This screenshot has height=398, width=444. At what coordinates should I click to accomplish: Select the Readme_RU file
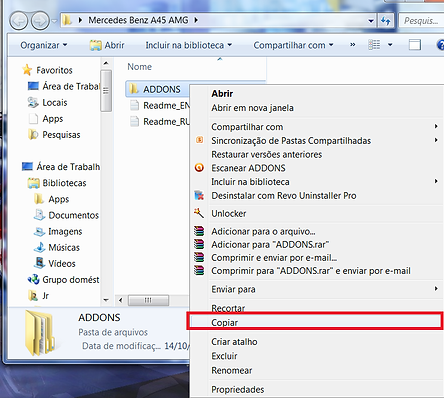point(160,122)
